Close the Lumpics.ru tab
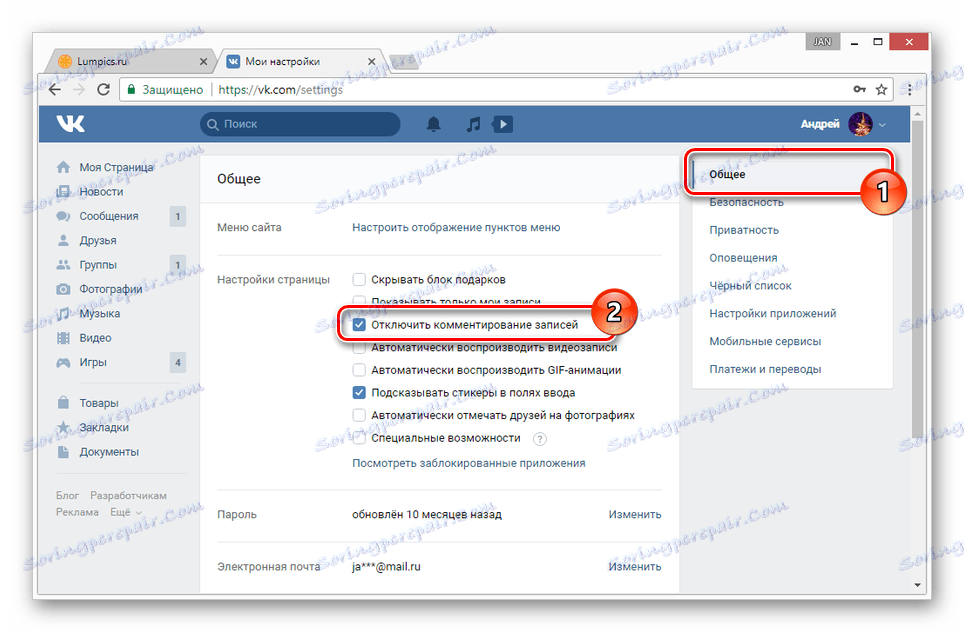 click(203, 61)
